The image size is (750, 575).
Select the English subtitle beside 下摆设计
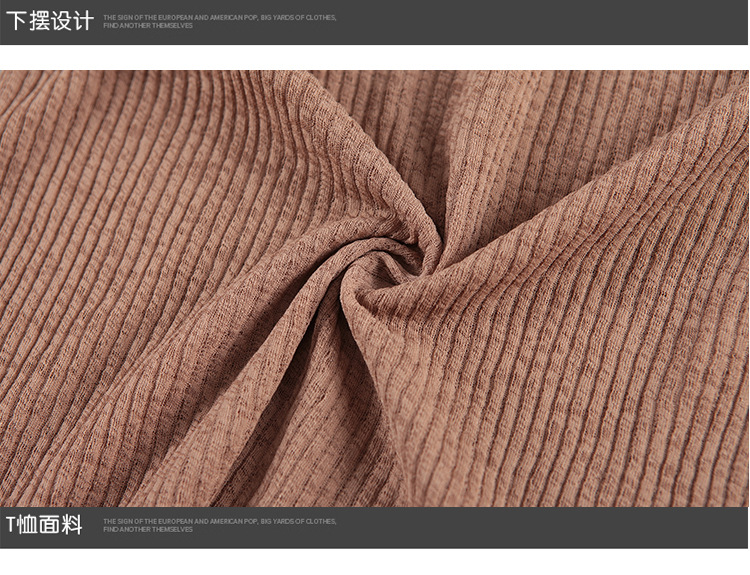[x=219, y=21]
